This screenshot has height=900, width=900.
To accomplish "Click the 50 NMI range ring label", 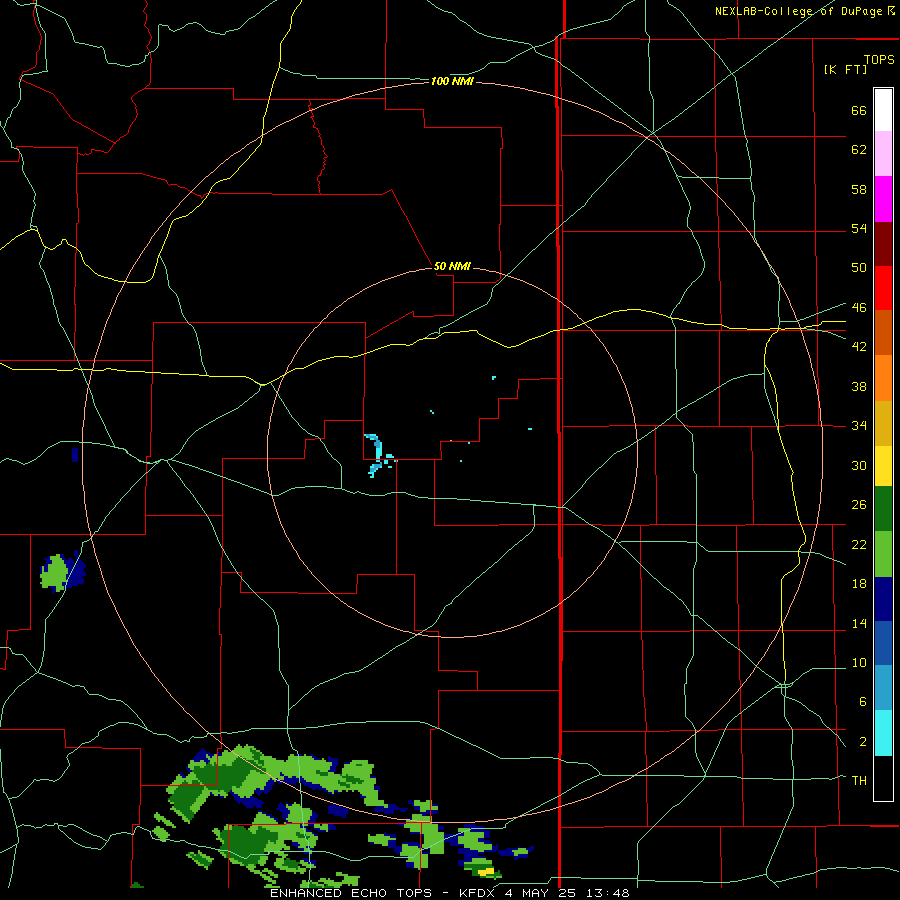I will [452, 266].
